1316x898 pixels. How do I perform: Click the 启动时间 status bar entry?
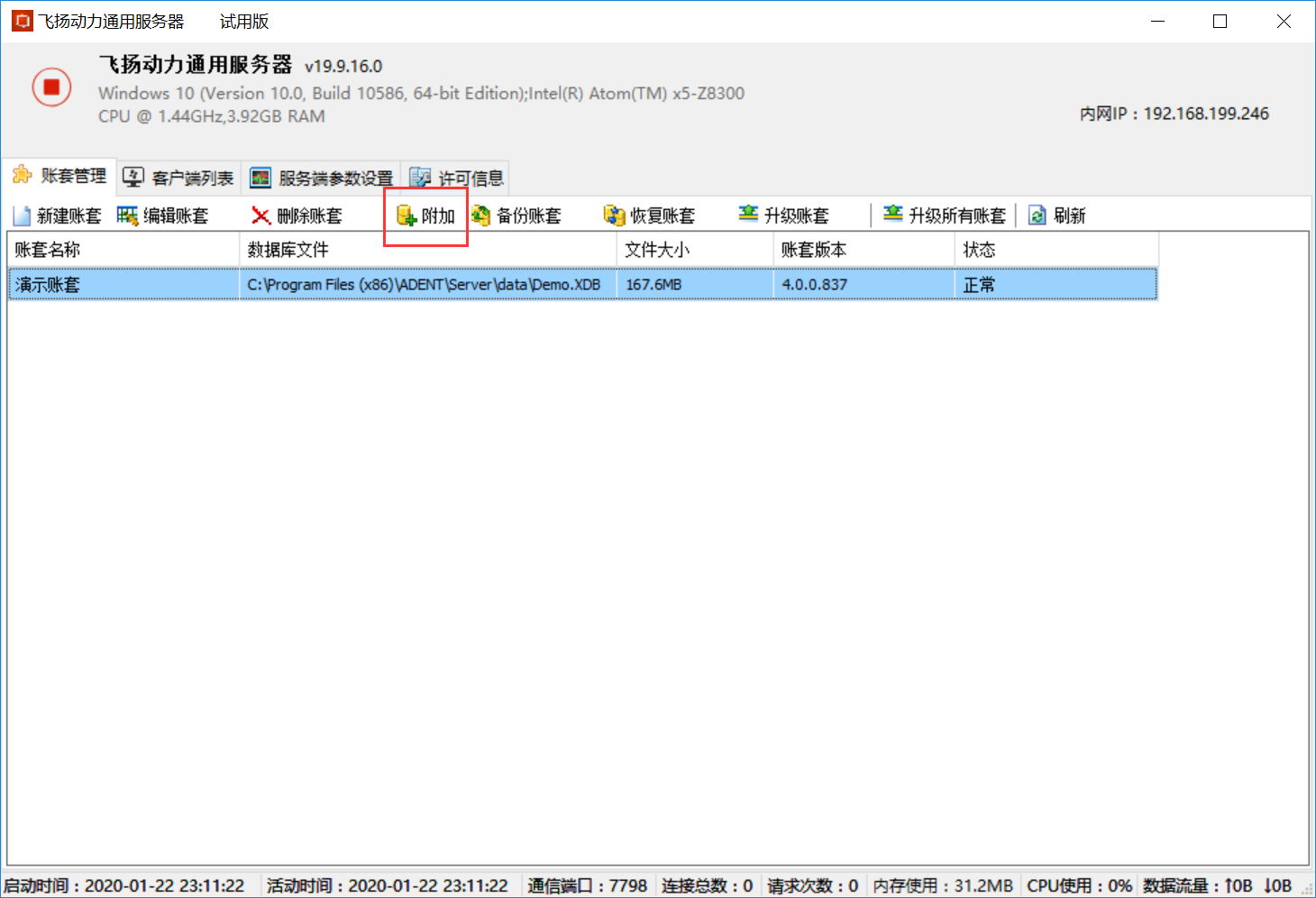[x=124, y=885]
